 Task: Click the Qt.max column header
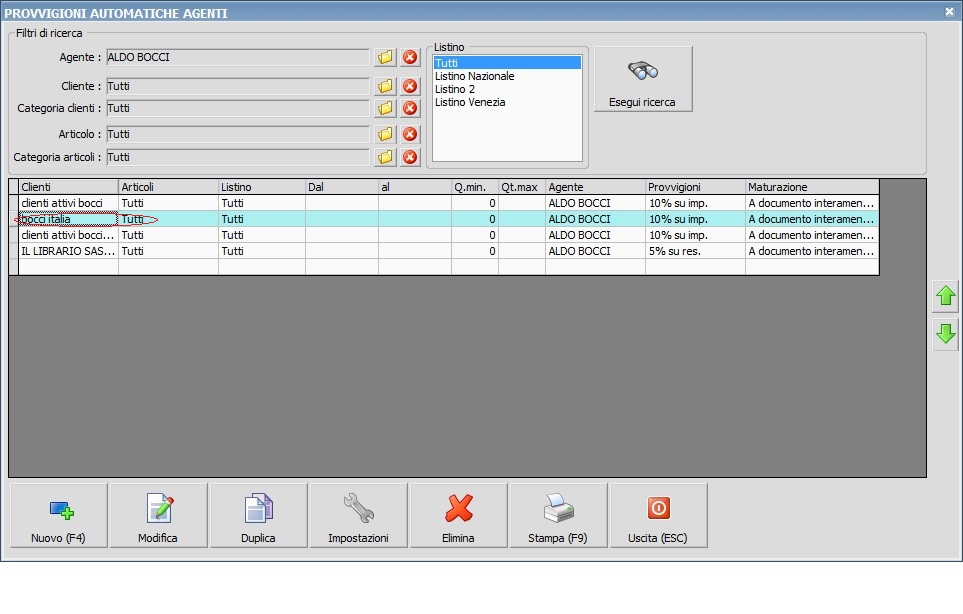click(x=522, y=187)
